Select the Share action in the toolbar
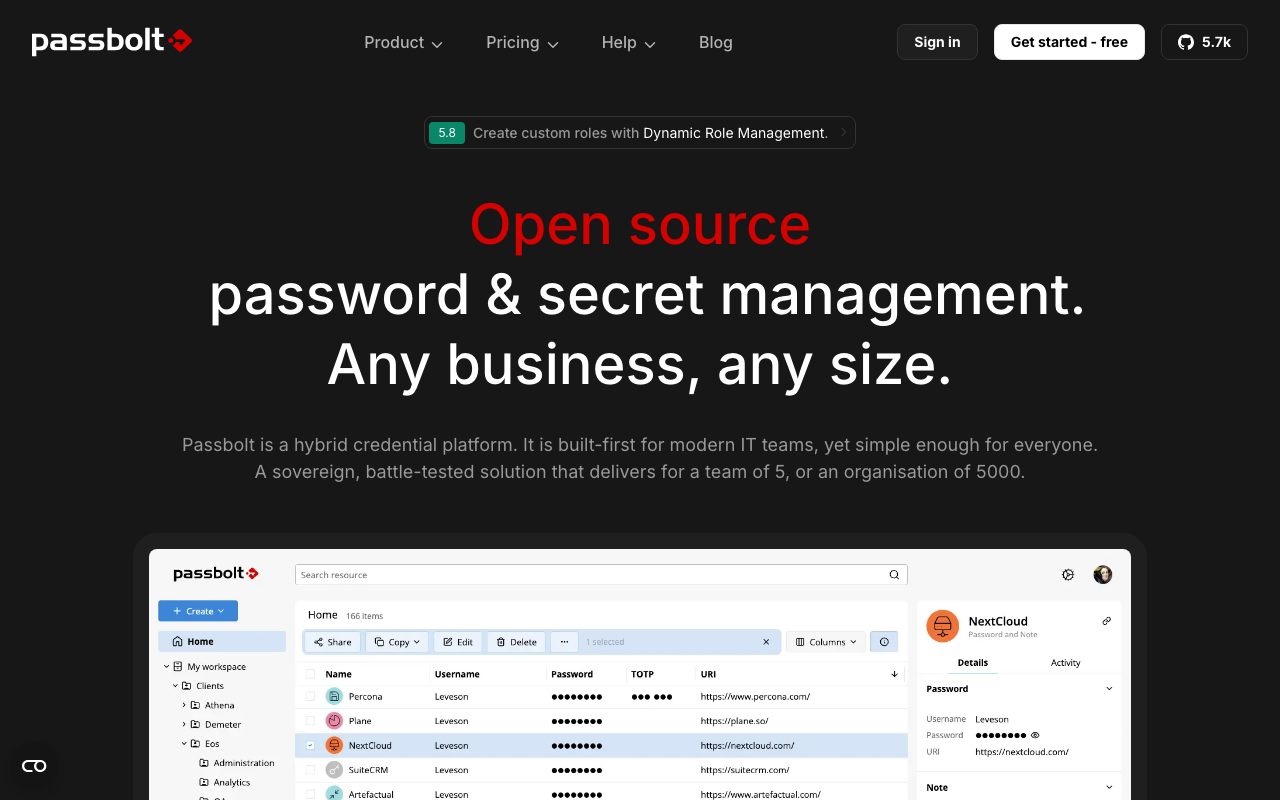The height and width of the screenshot is (800, 1280). coord(332,642)
